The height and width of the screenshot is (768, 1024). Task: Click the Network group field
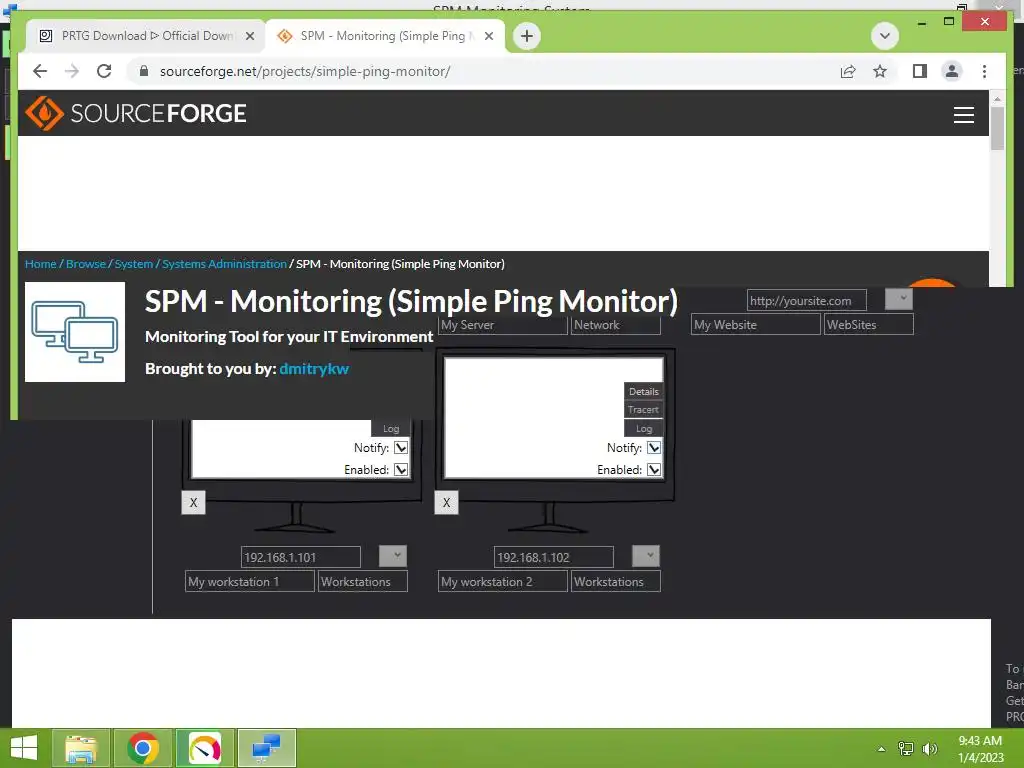[x=616, y=325]
